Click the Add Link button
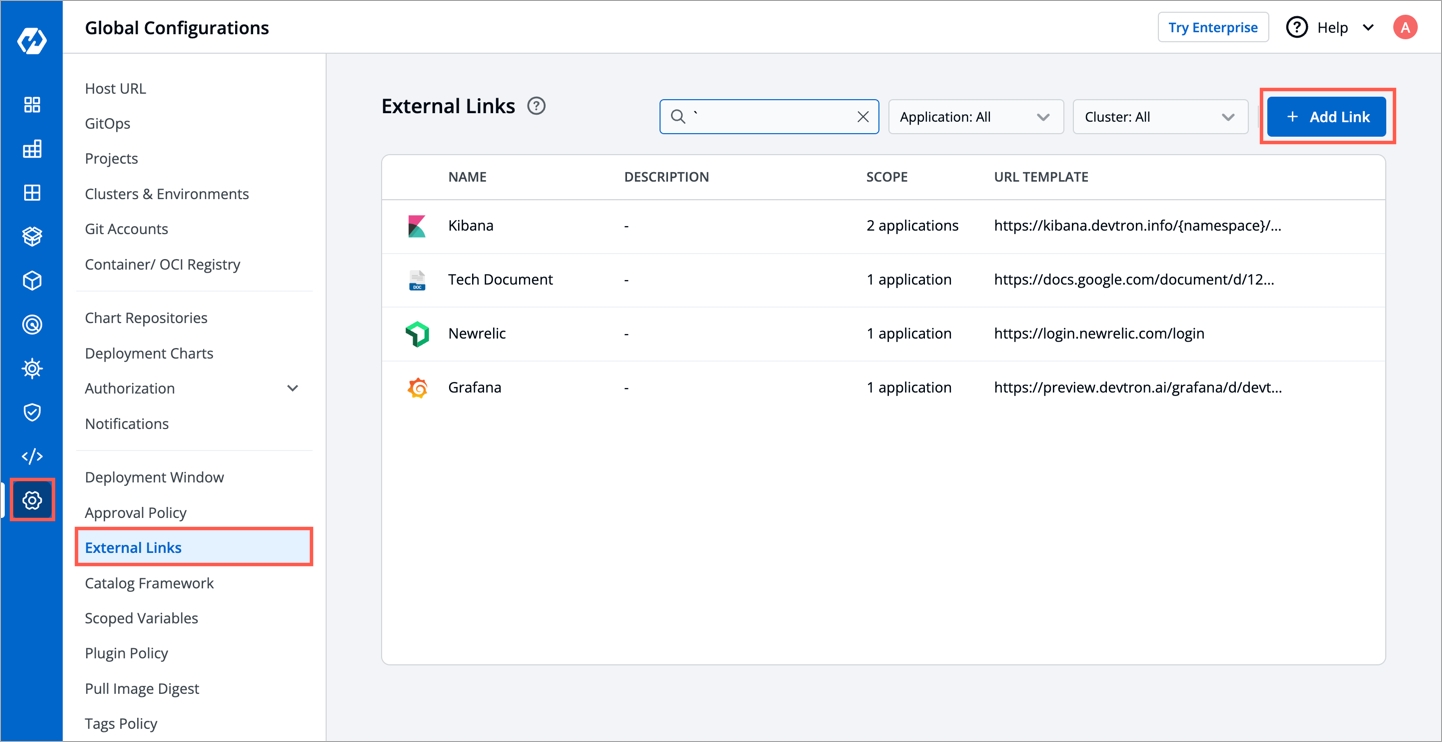Screen dimensions: 1442x742 [1327, 117]
